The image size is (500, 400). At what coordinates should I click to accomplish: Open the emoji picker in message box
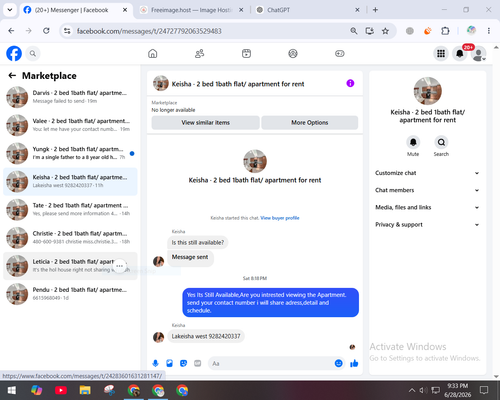coord(338,363)
